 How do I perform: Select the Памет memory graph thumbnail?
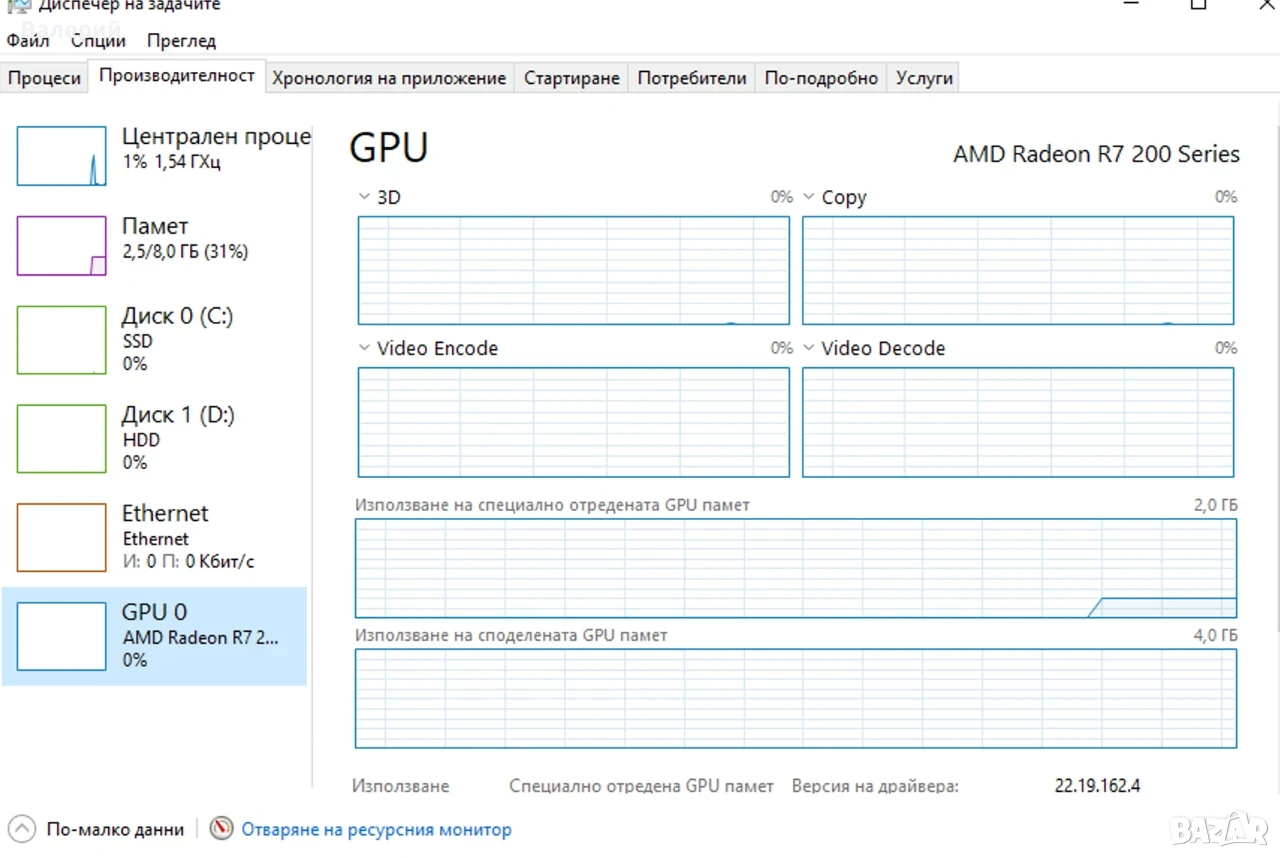(x=61, y=246)
